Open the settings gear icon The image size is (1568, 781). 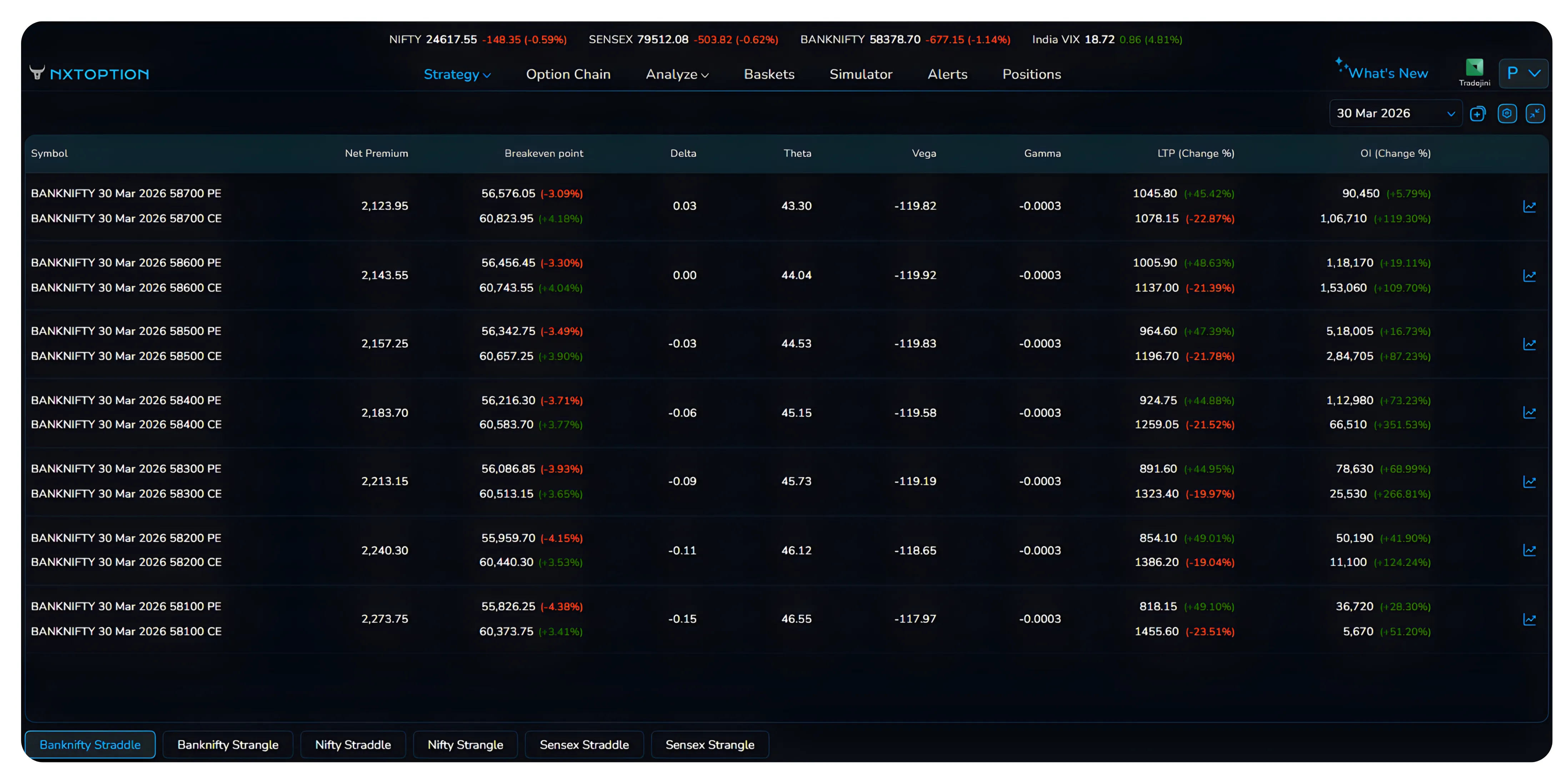1508,113
